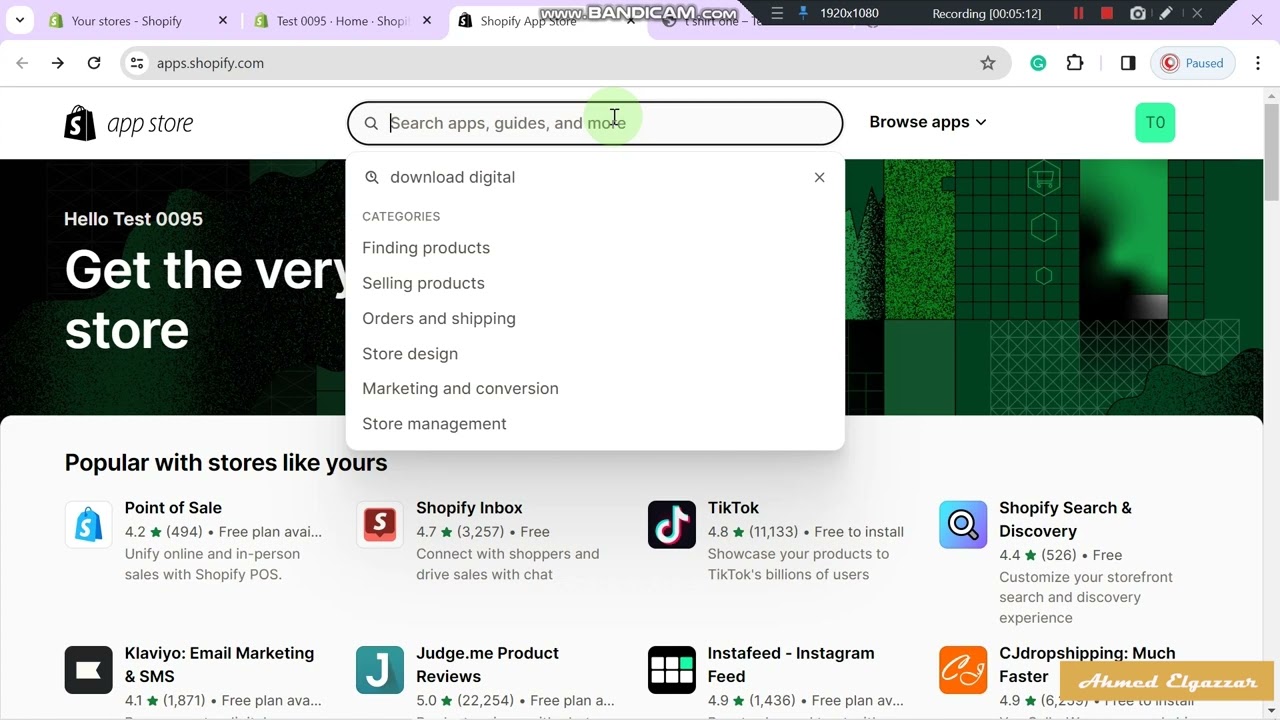Expand the Browse apps dropdown
Screen dimensions: 1280x720
coord(927,122)
